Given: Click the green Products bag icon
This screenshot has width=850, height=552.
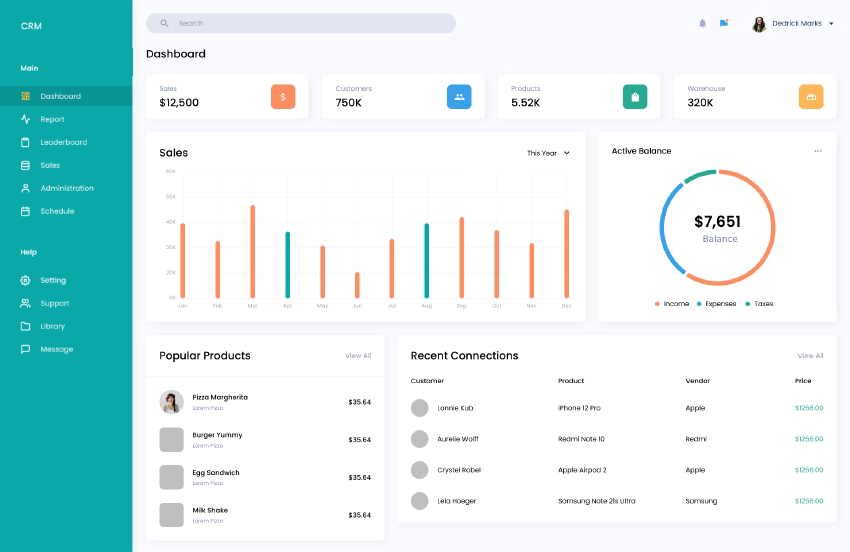Looking at the screenshot, I should pyautogui.click(x=635, y=97).
